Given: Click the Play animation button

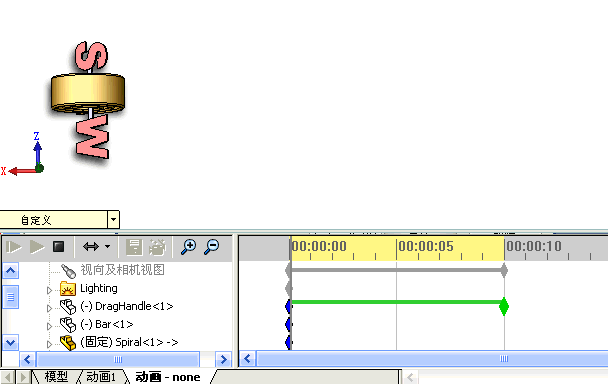Looking at the screenshot, I should [x=37, y=247].
